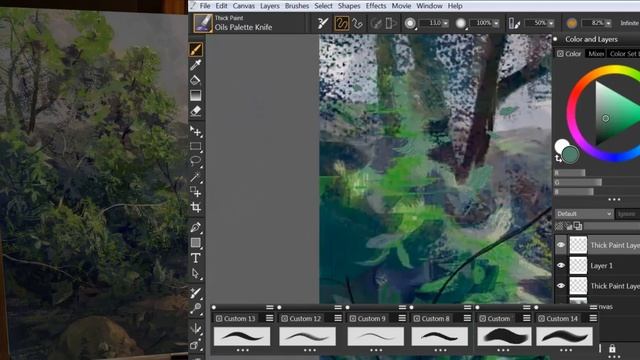Select the Custom 8 brush variant
The height and width of the screenshot is (360, 640).
(x=440, y=336)
